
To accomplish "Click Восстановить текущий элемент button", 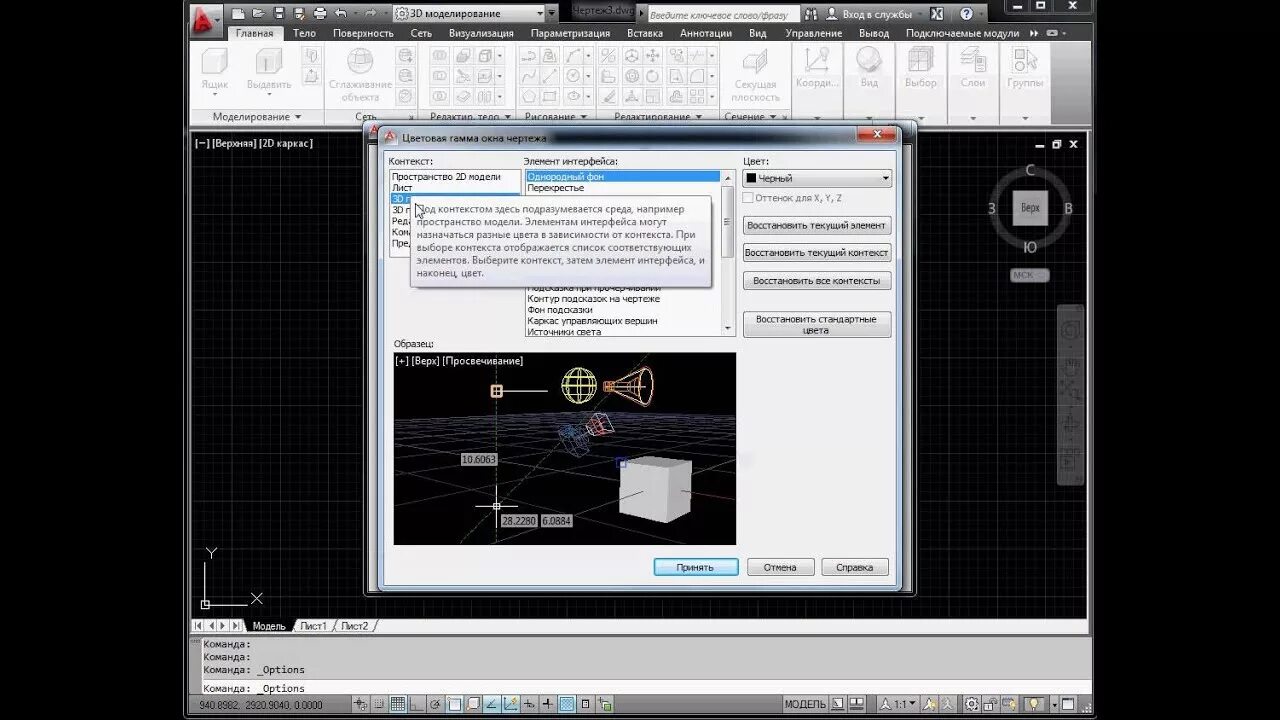I will (817, 225).
